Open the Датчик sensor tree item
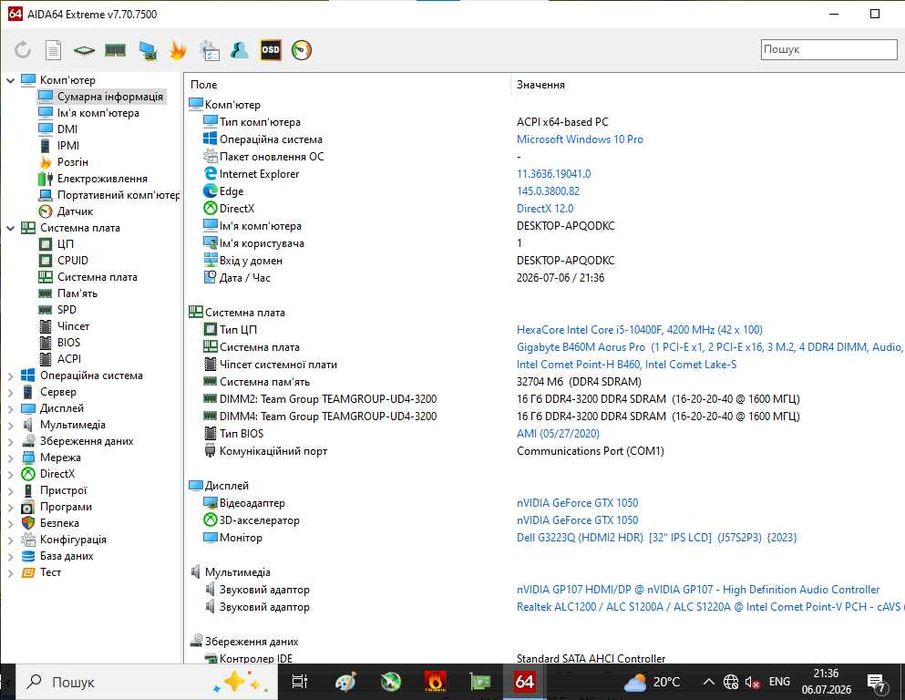This screenshot has width=905, height=700. click(x=75, y=211)
